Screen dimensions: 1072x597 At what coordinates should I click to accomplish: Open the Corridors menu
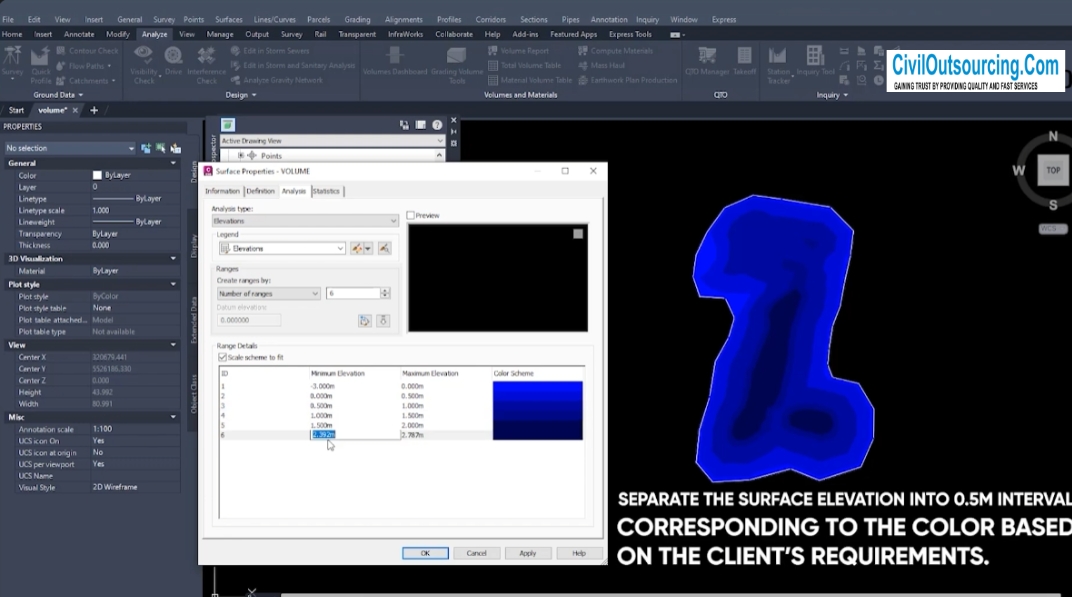[x=490, y=20]
